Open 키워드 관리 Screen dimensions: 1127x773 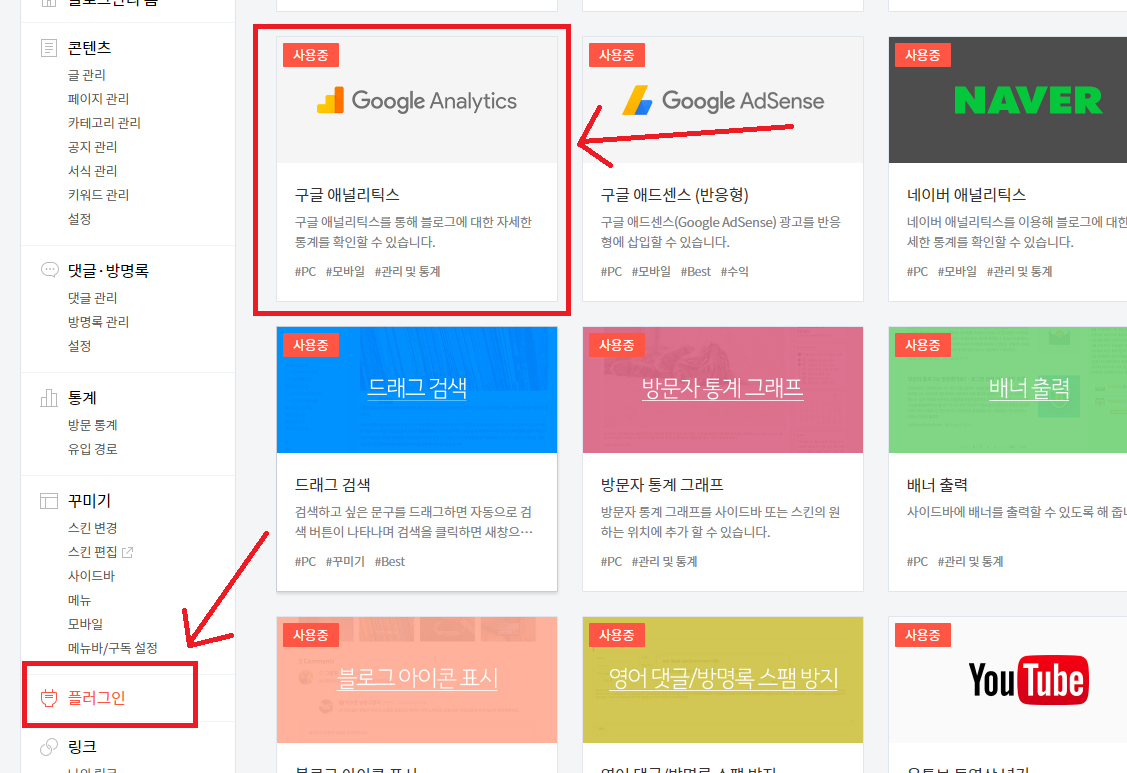98,195
